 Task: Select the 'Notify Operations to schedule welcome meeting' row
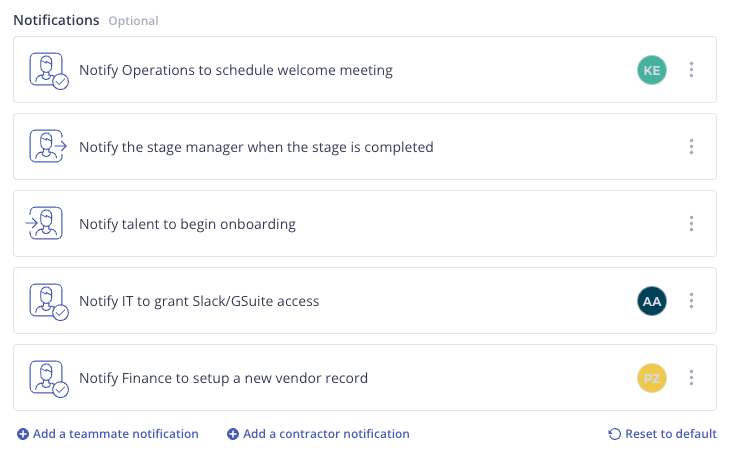[x=365, y=70]
